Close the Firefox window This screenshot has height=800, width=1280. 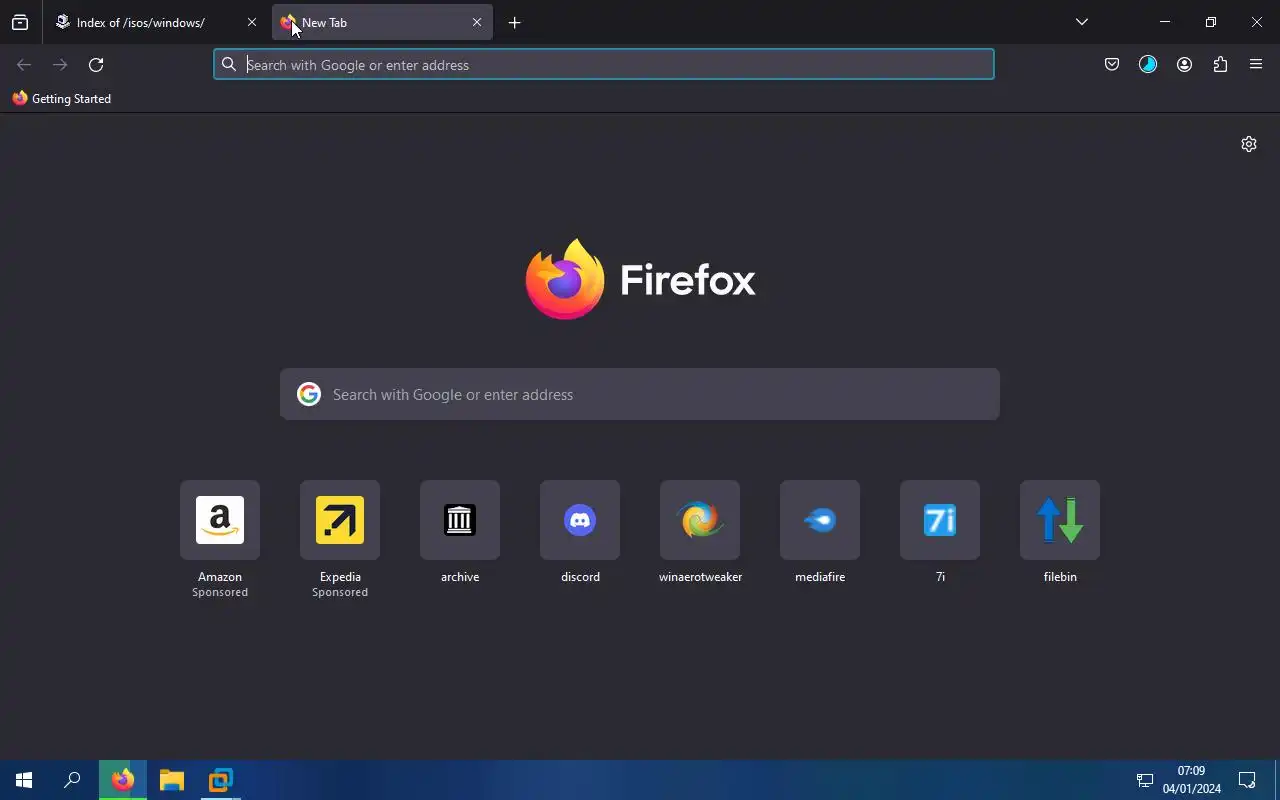pos(1257,22)
